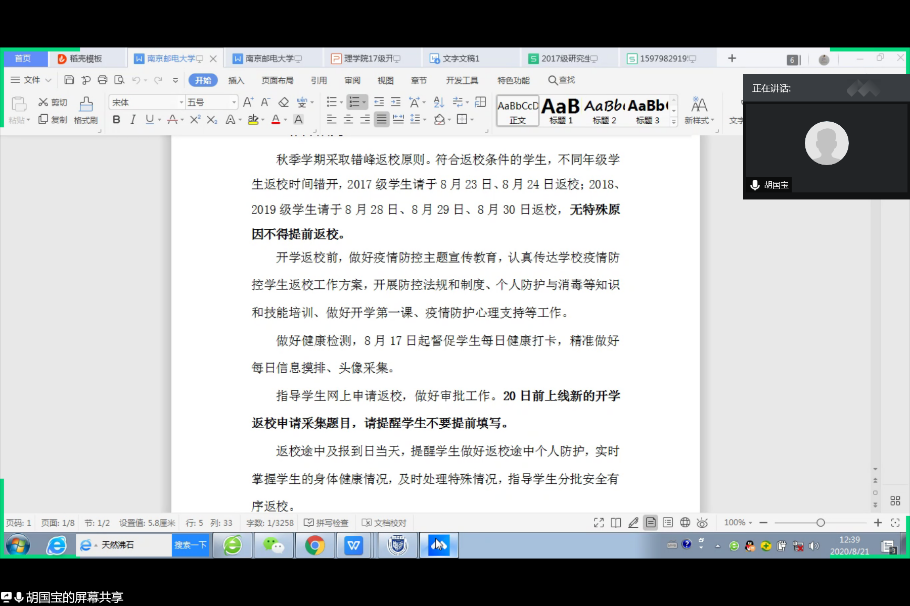The width and height of the screenshot is (910, 606).
Task: Toggle Bold formatting
Action: (116, 120)
